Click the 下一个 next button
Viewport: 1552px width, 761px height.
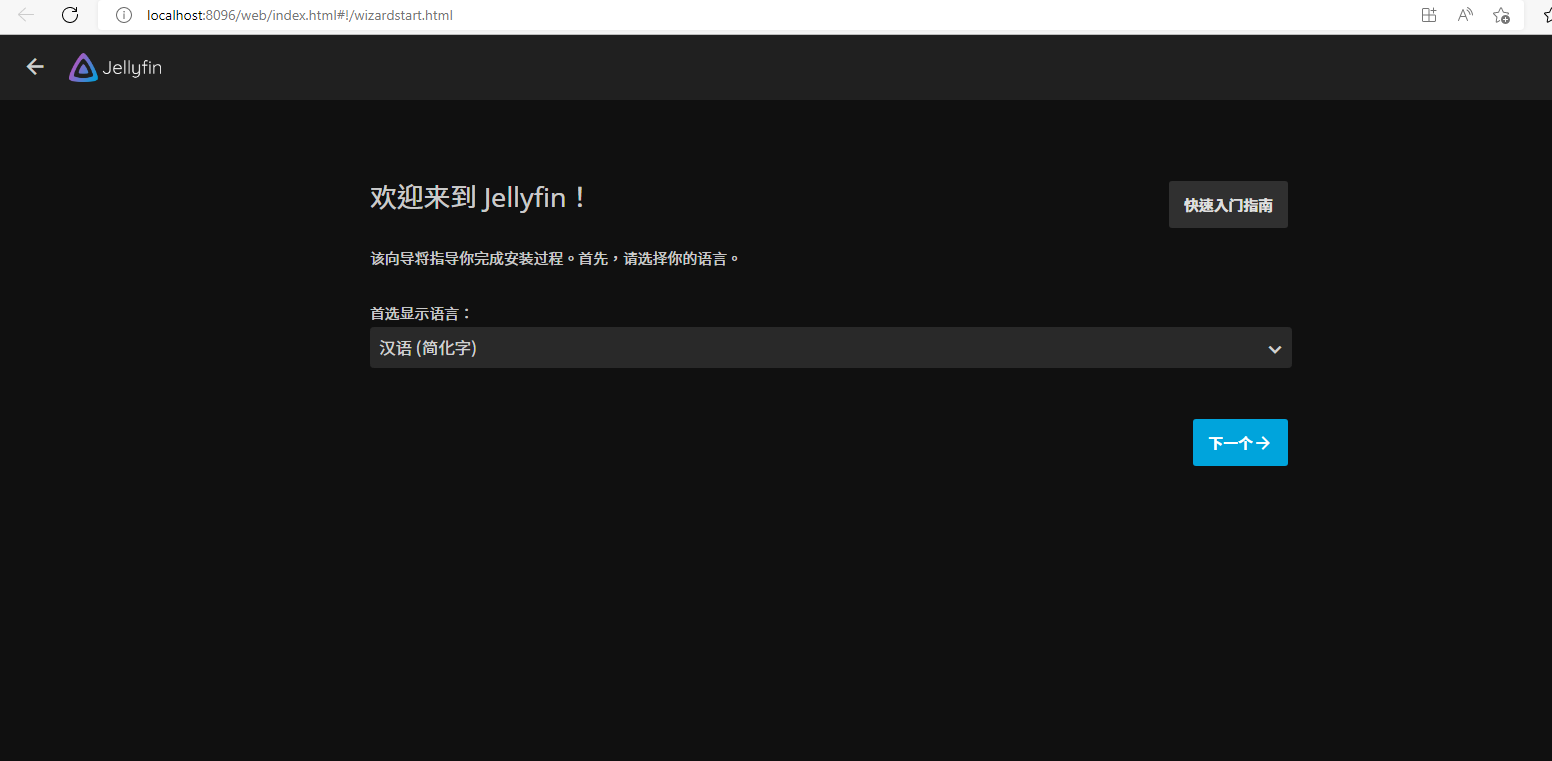coord(1240,443)
